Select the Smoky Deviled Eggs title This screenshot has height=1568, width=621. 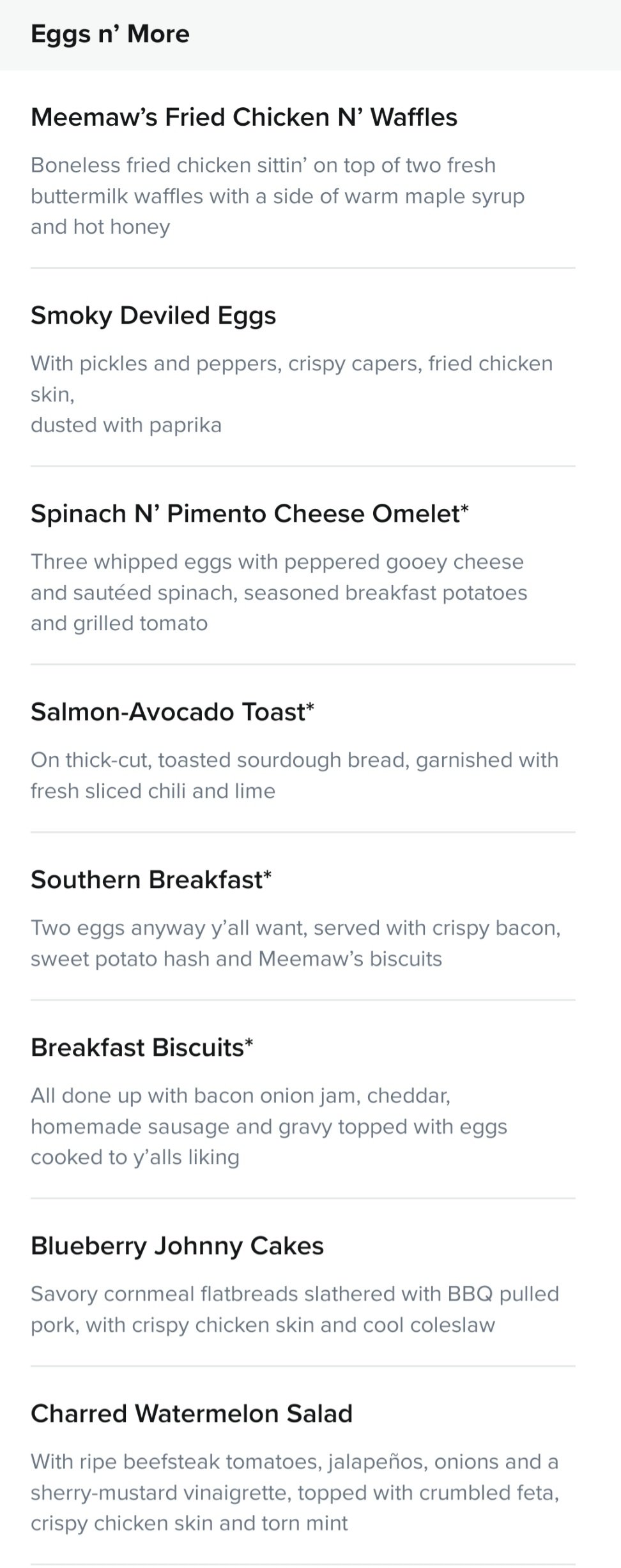pos(153,316)
